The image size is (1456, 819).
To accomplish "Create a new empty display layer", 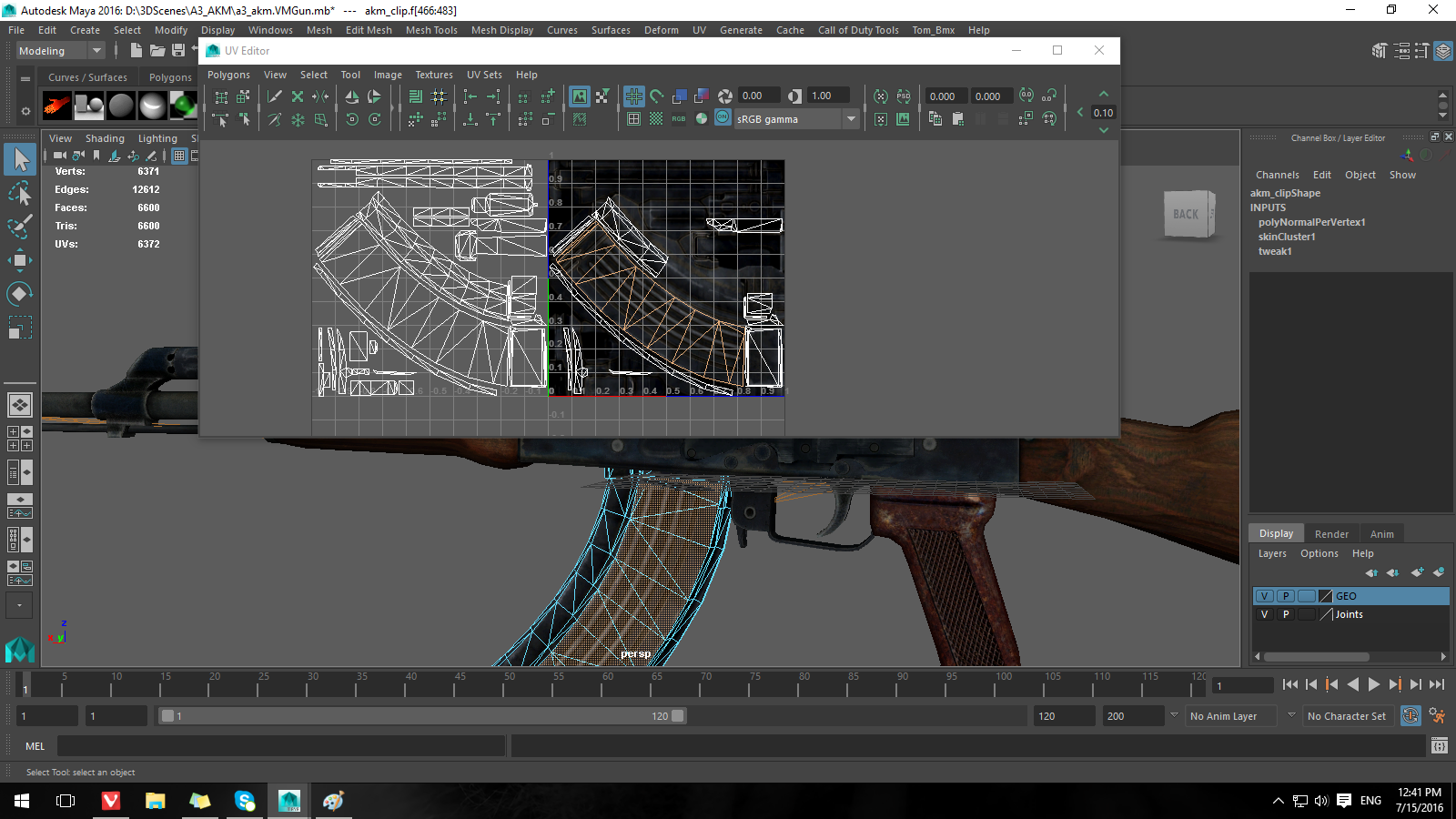I will point(1416,572).
